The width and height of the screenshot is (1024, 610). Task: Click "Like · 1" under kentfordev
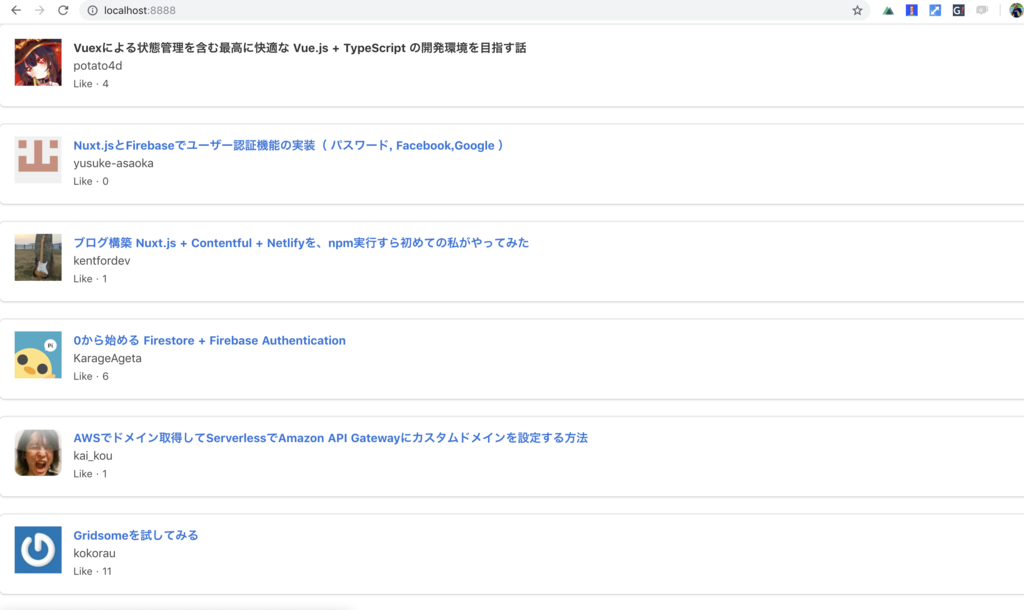click(x=90, y=279)
